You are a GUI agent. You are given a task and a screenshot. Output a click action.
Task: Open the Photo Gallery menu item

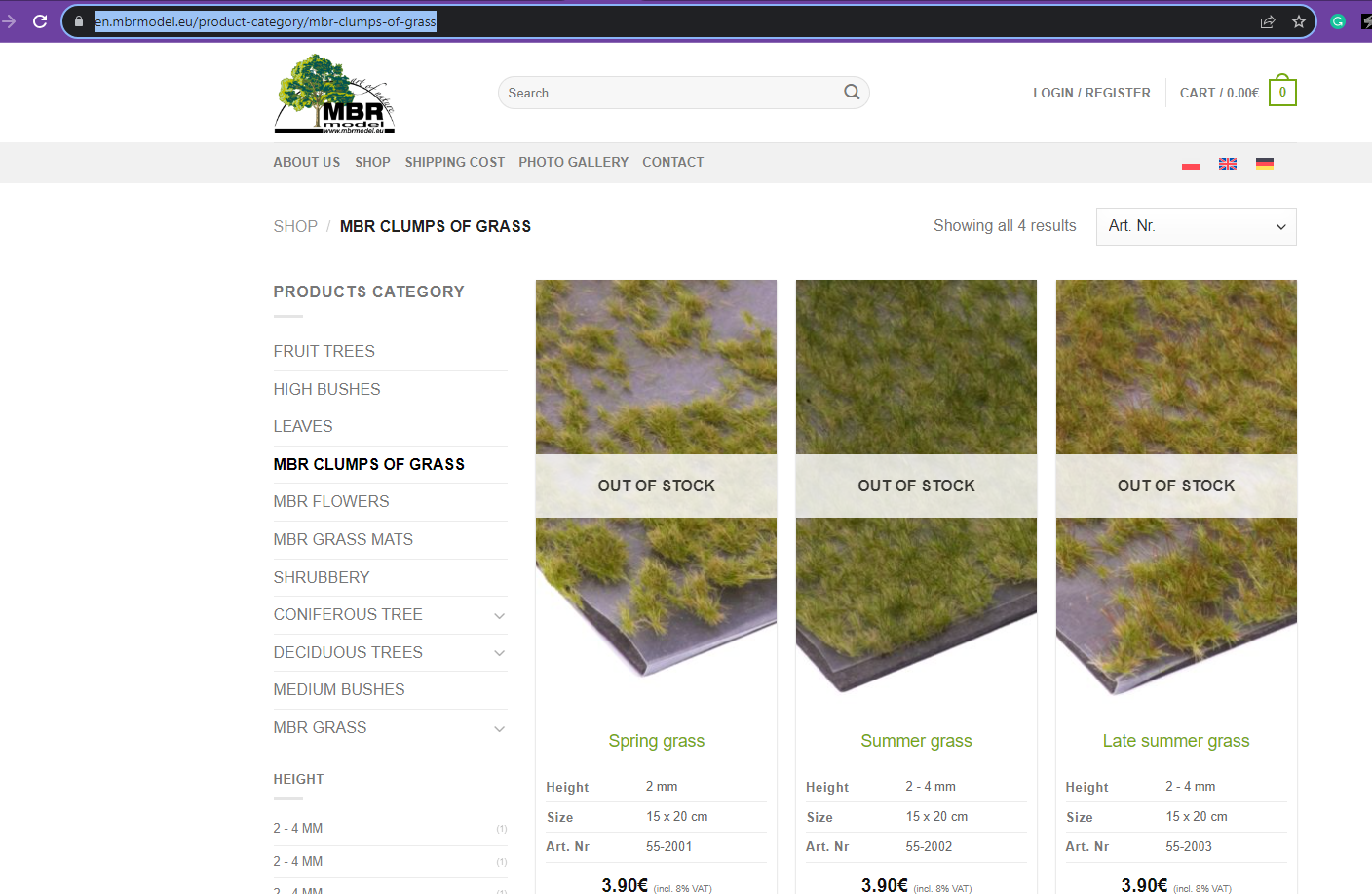tap(574, 162)
